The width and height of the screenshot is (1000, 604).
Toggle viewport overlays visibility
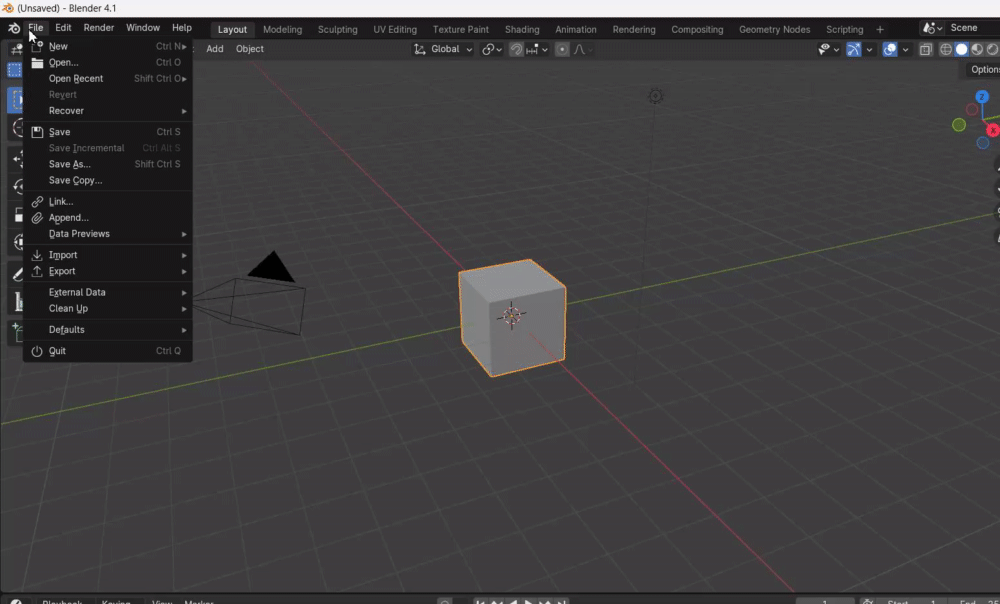pyautogui.click(x=890, y=49)
